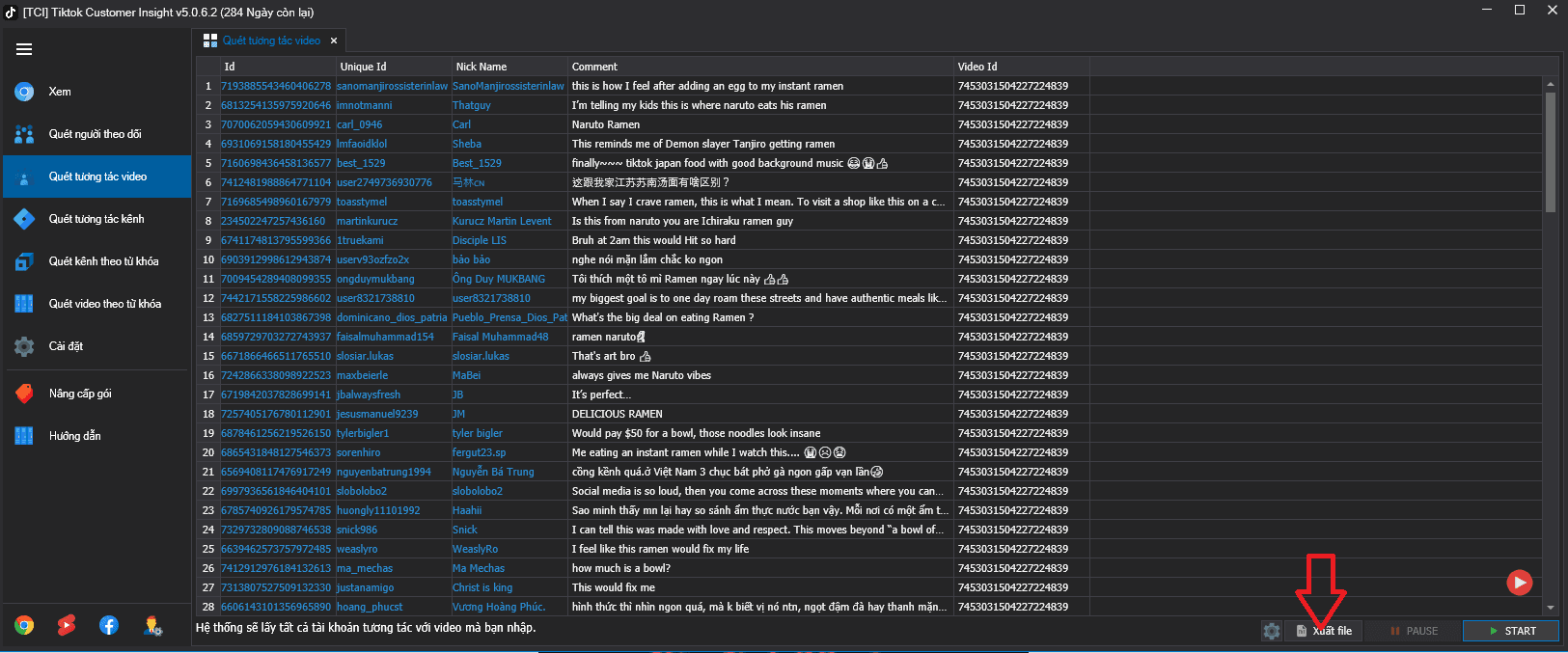1568x653 pixels.
Task: Click unique id best_1529
Action: [x=361, y=163]
